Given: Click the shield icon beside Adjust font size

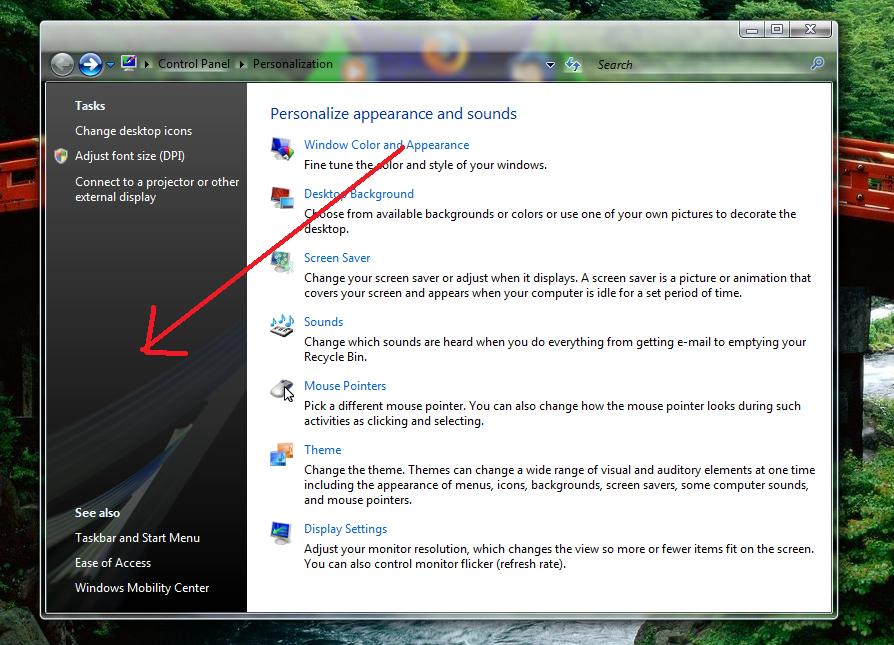Looking at the screenshot, I should pos(61,156).
